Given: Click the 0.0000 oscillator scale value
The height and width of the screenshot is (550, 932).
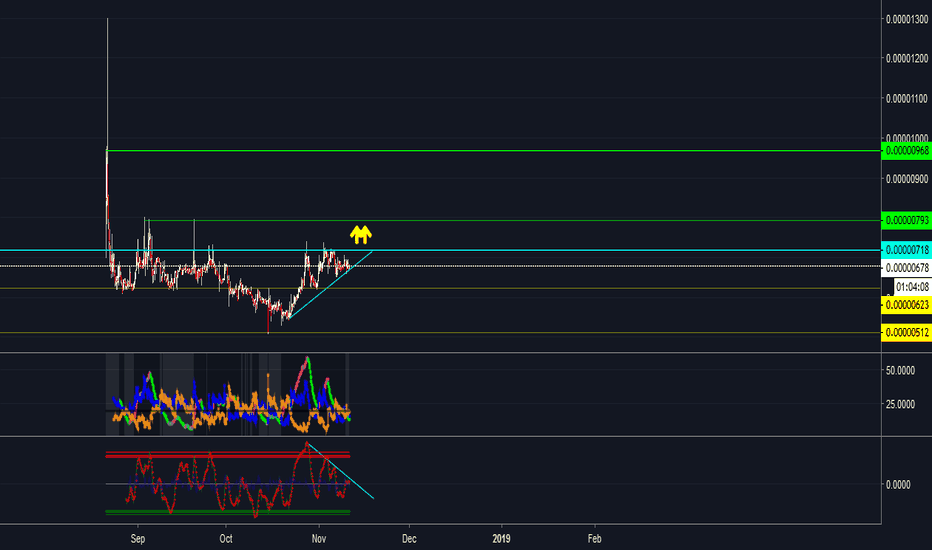Looking at the screenshot, I should coord(898,485).
